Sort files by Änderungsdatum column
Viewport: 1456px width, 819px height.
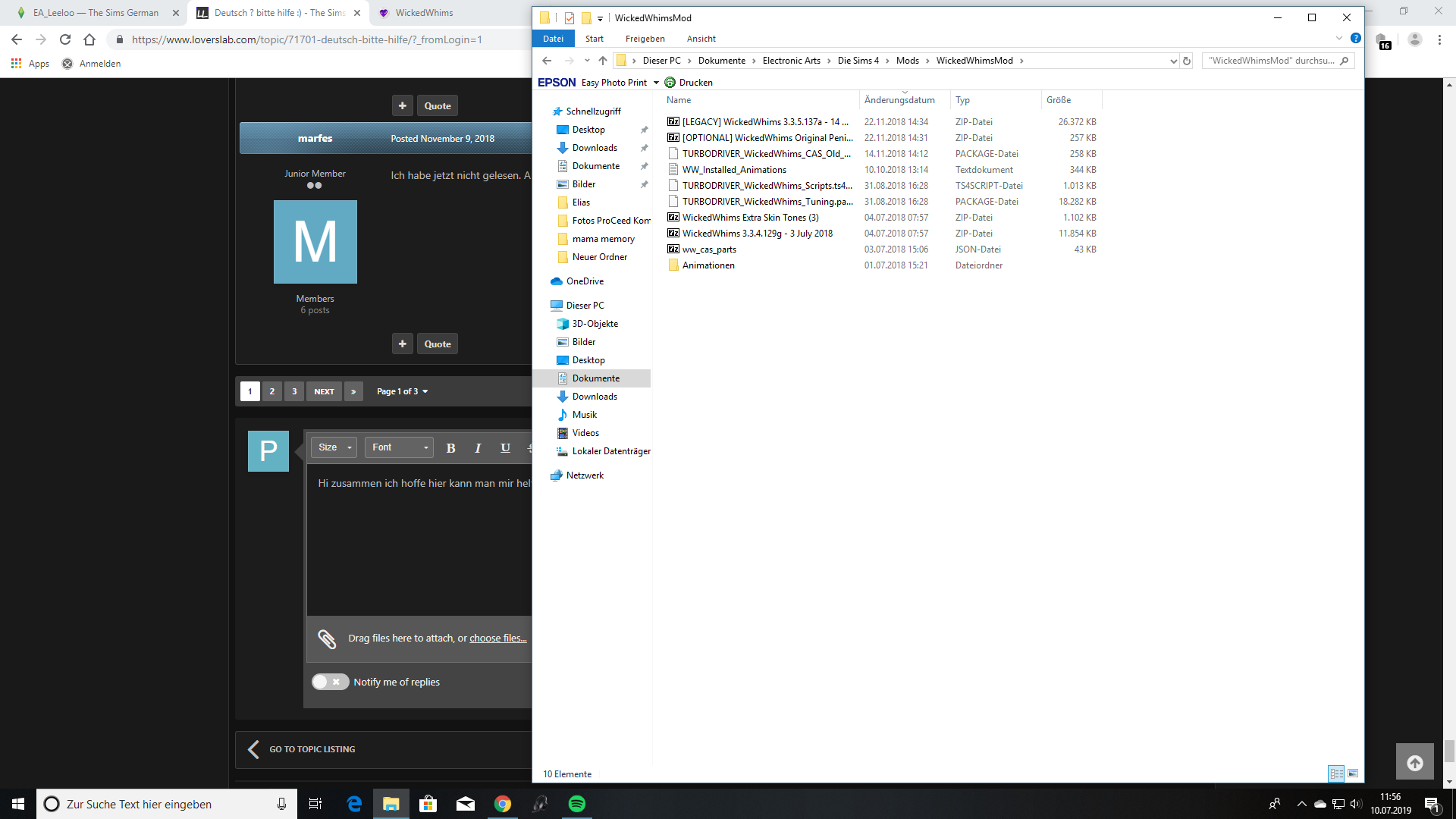tap(899, 100)
